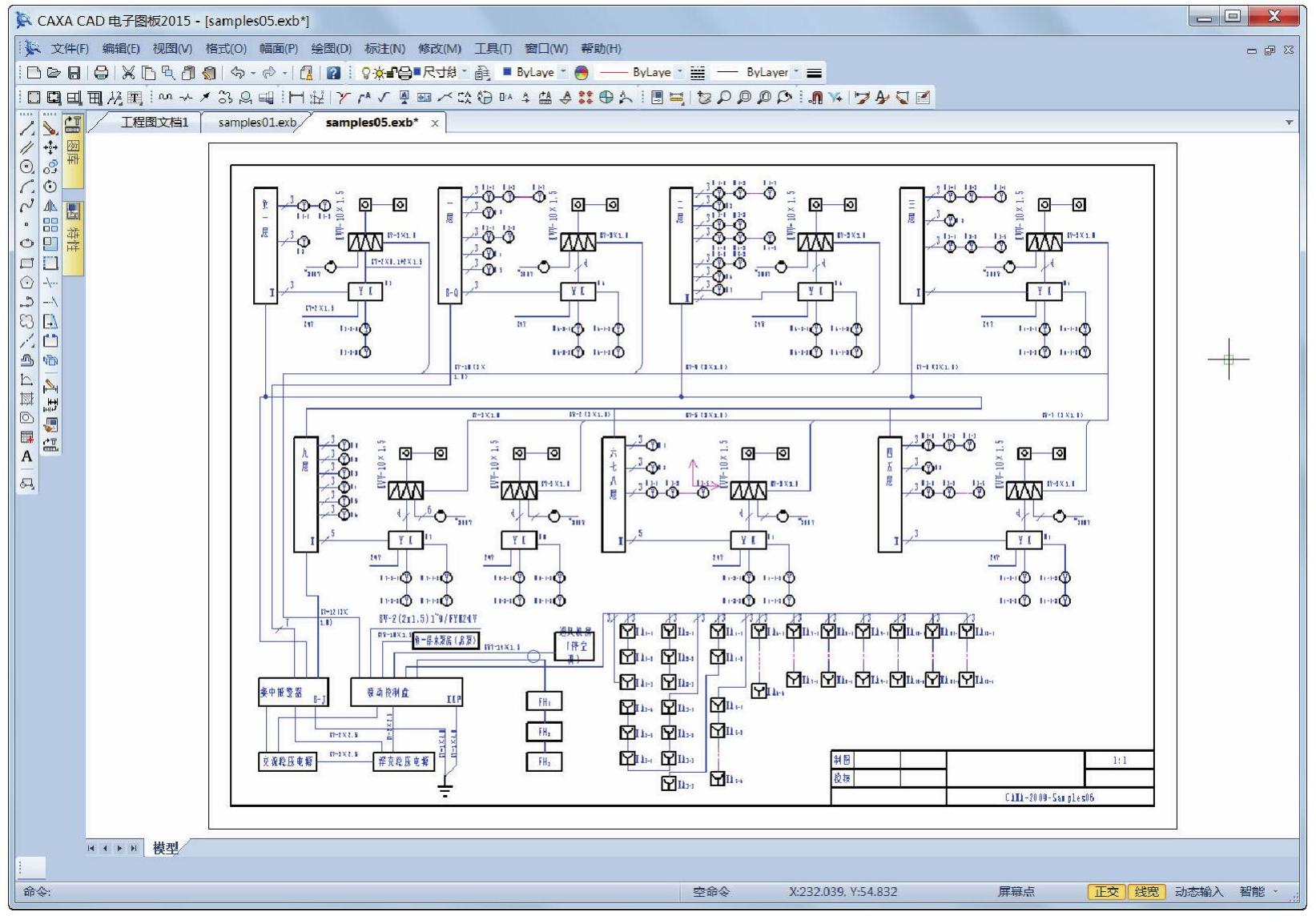Toggle 线宽 line width display

click(1146, 891)
